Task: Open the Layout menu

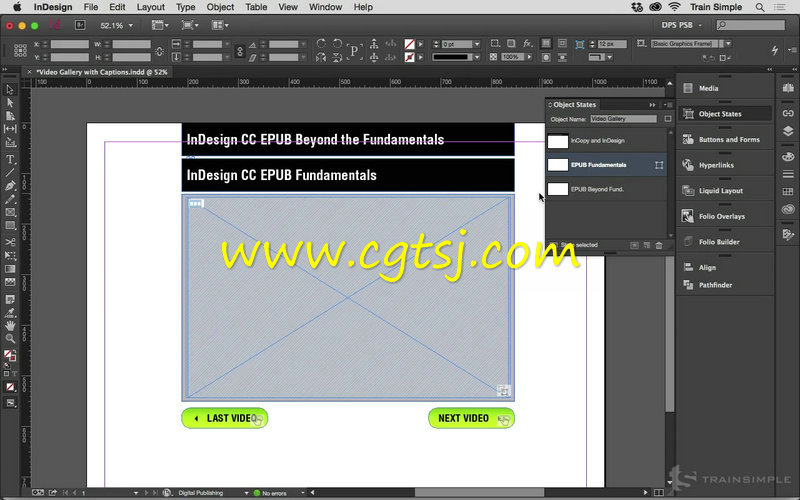Action: pyautogui.click(x=151, y=7)
